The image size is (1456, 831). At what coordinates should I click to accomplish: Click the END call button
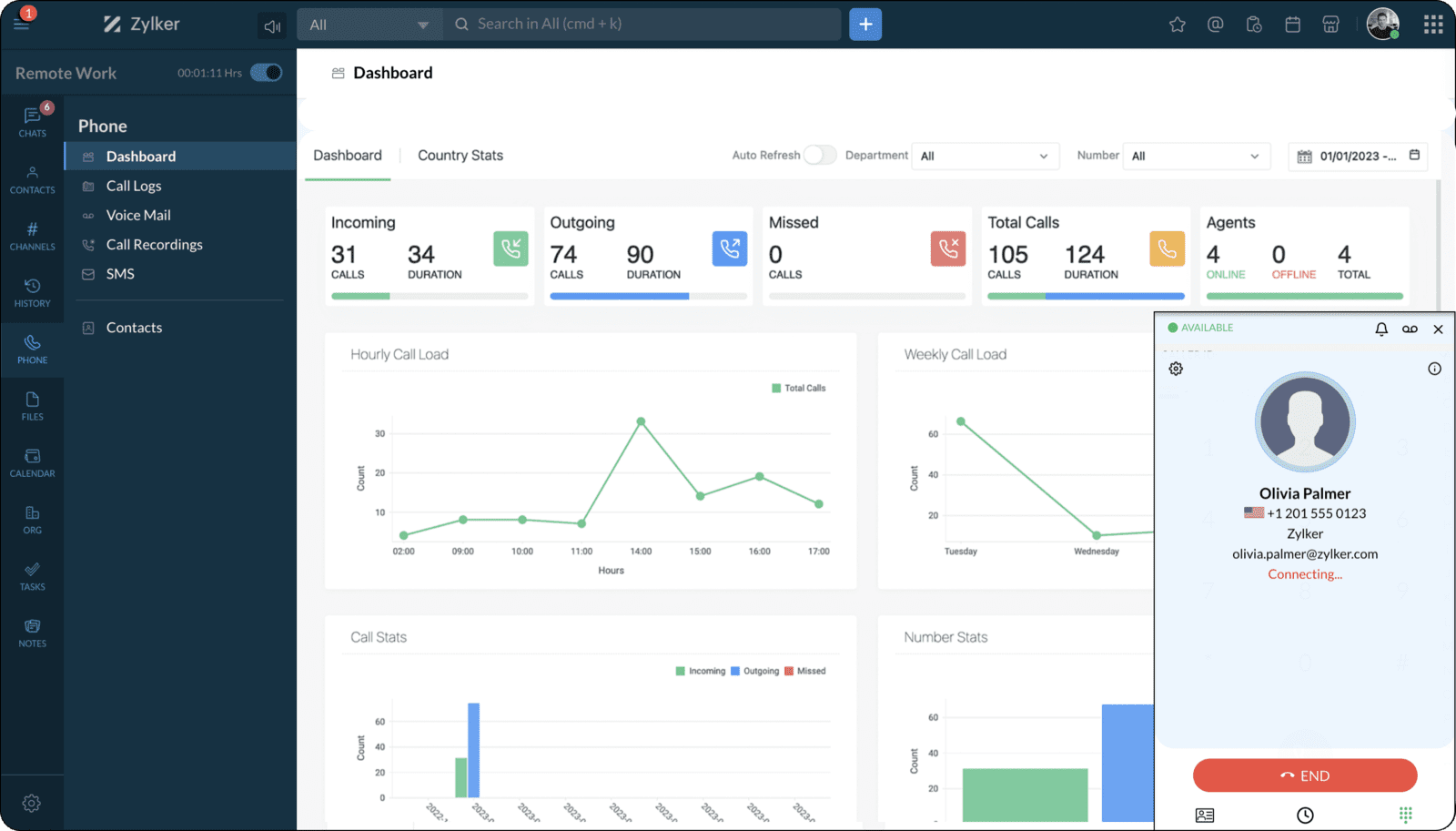coord(1305,775)
